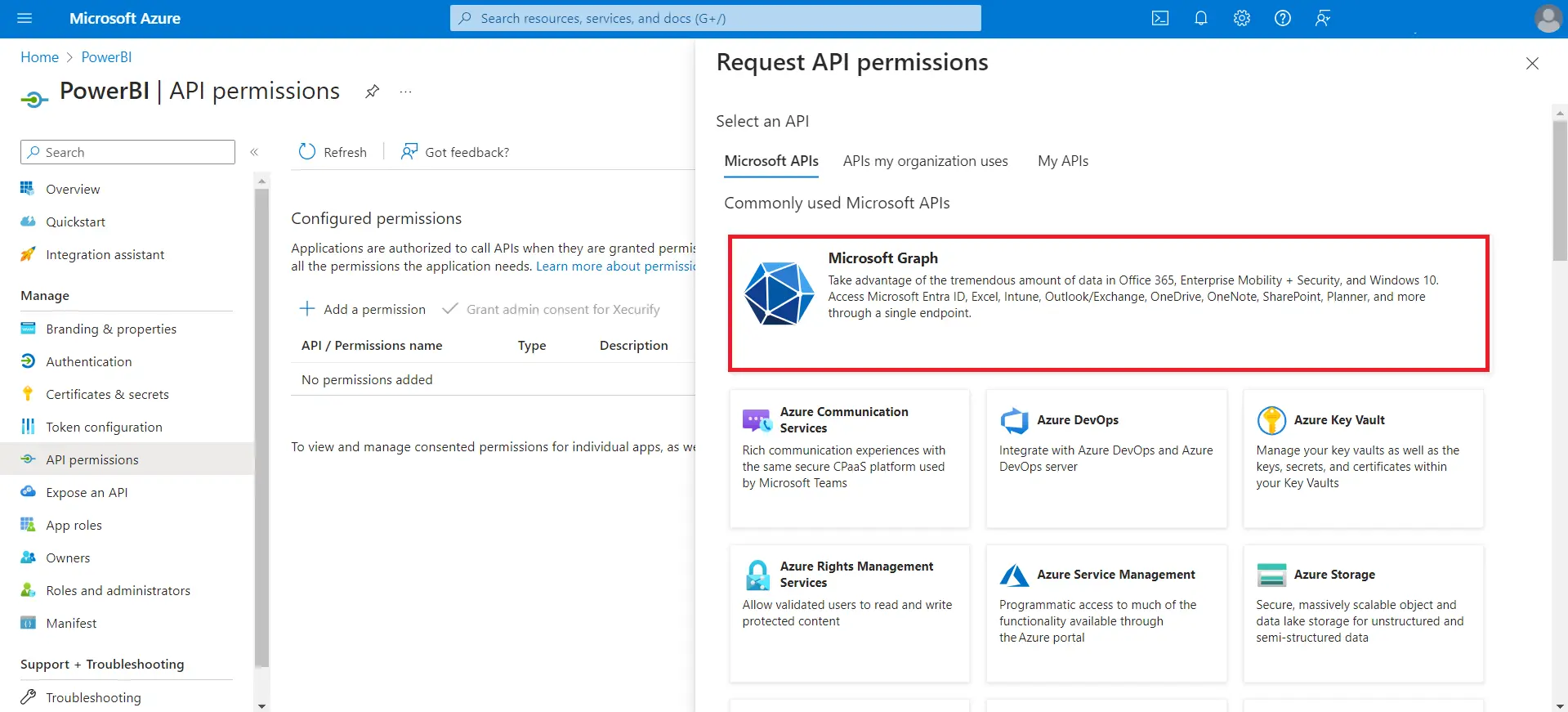Open the Azure portal hamburger menu
The height and width of the screenshot is (712, 1568).
click(25, 18)
